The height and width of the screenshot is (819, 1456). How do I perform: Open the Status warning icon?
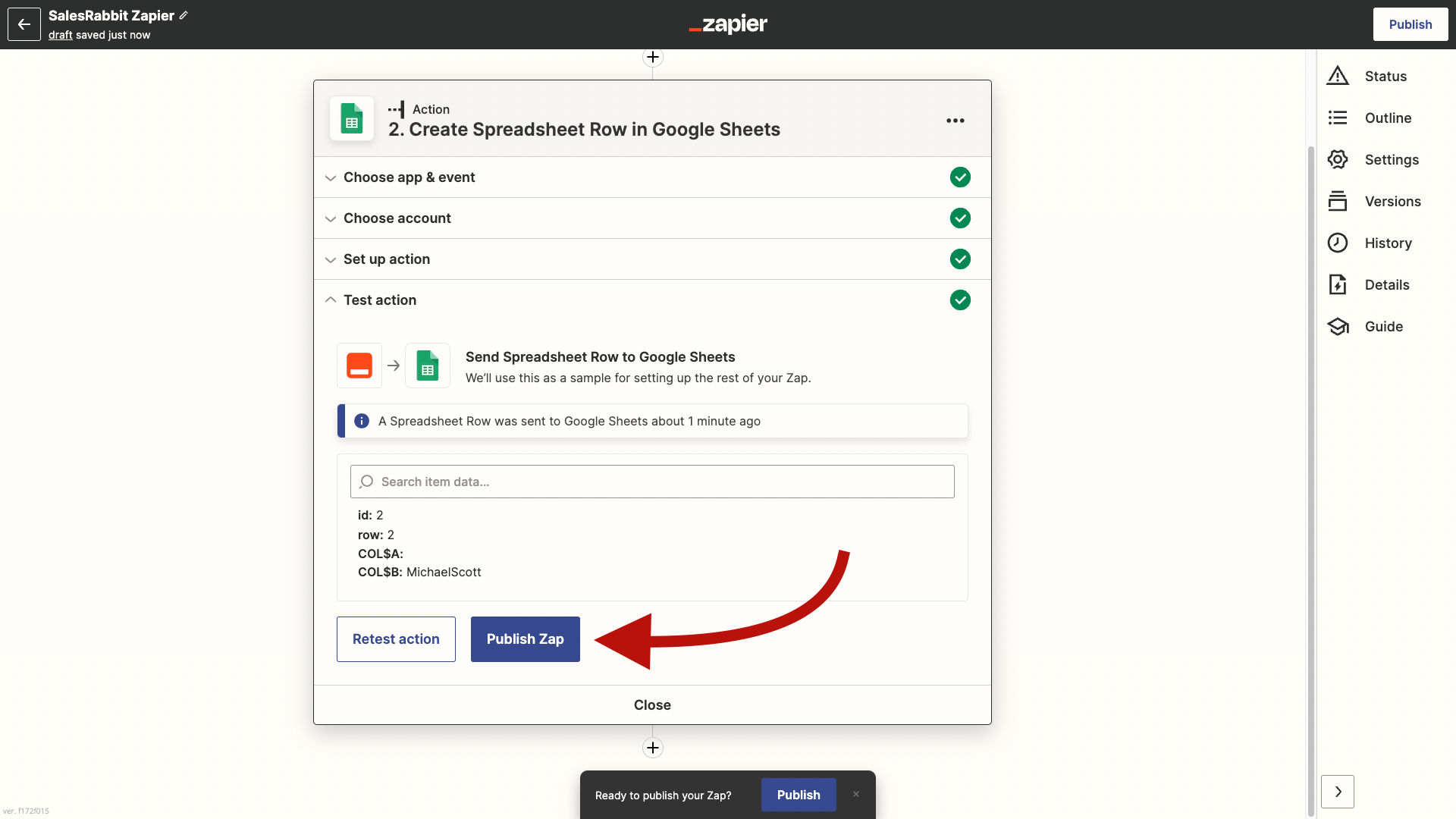point(1338,76)
